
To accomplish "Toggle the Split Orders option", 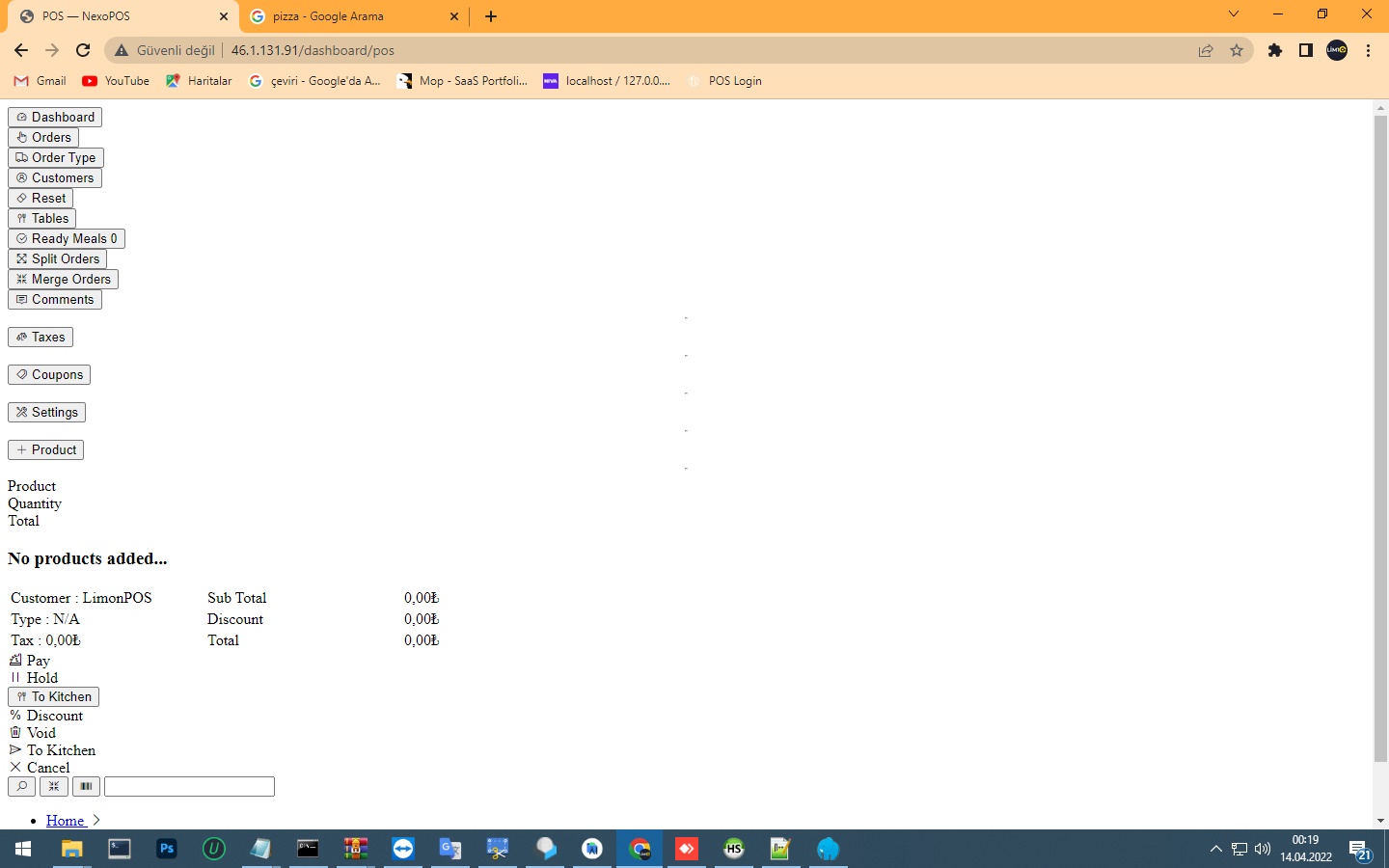I will click(x=57, y=258).
